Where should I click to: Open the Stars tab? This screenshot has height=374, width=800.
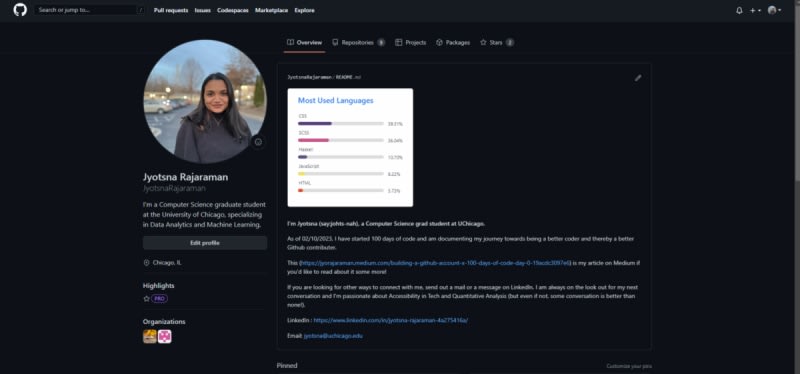pos(496,42)
